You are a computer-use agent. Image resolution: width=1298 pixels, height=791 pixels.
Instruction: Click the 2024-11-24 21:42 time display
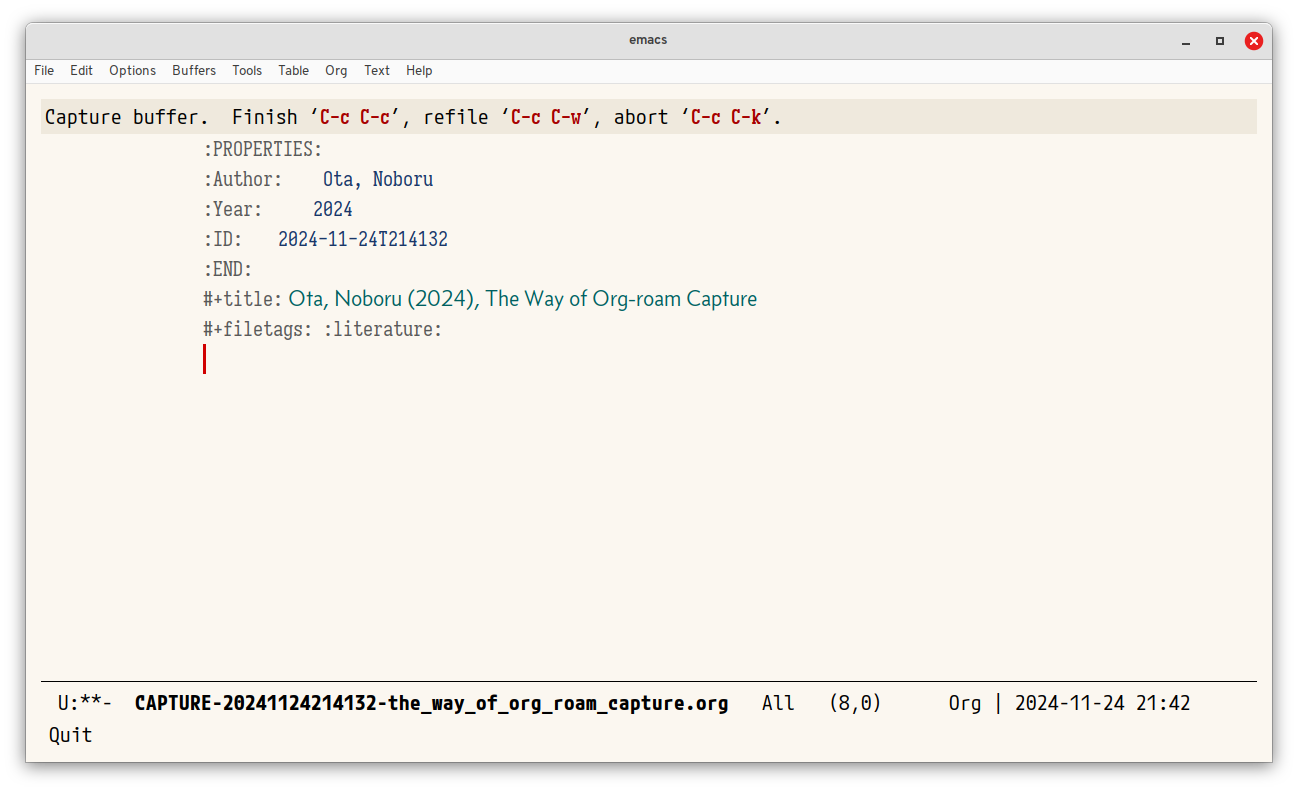pos(1103,703)
